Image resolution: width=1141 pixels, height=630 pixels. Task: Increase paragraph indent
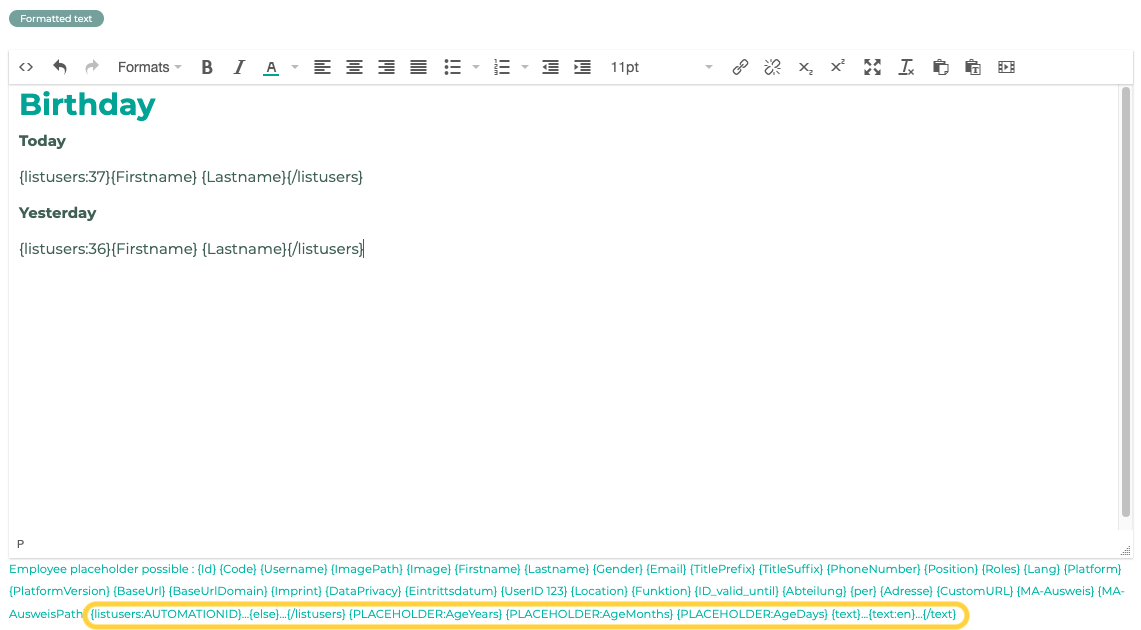[582, 67]
